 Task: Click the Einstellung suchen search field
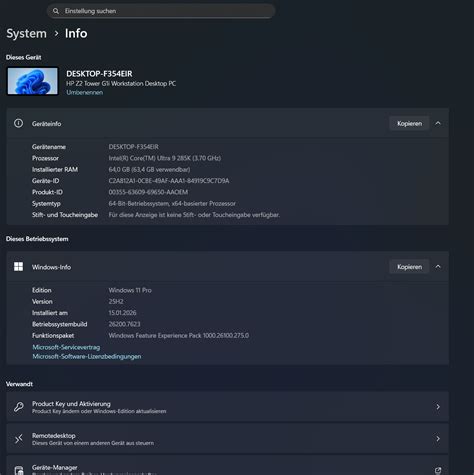(161, 11)
